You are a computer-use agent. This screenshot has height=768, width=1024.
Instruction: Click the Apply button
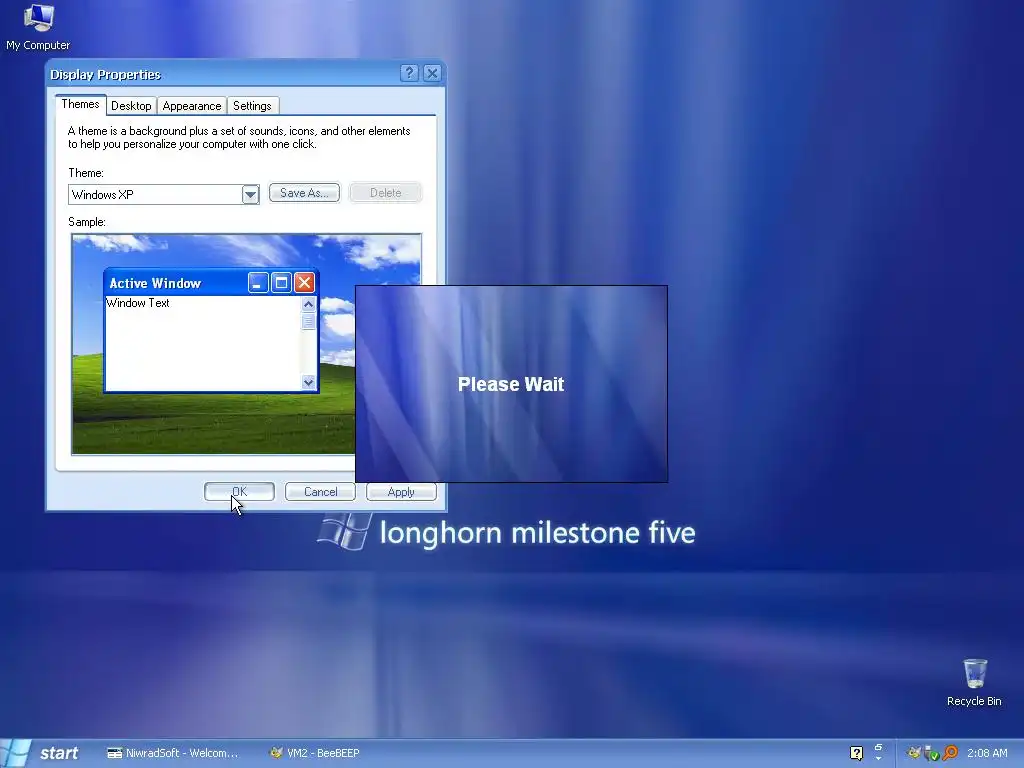pos(401,492)
